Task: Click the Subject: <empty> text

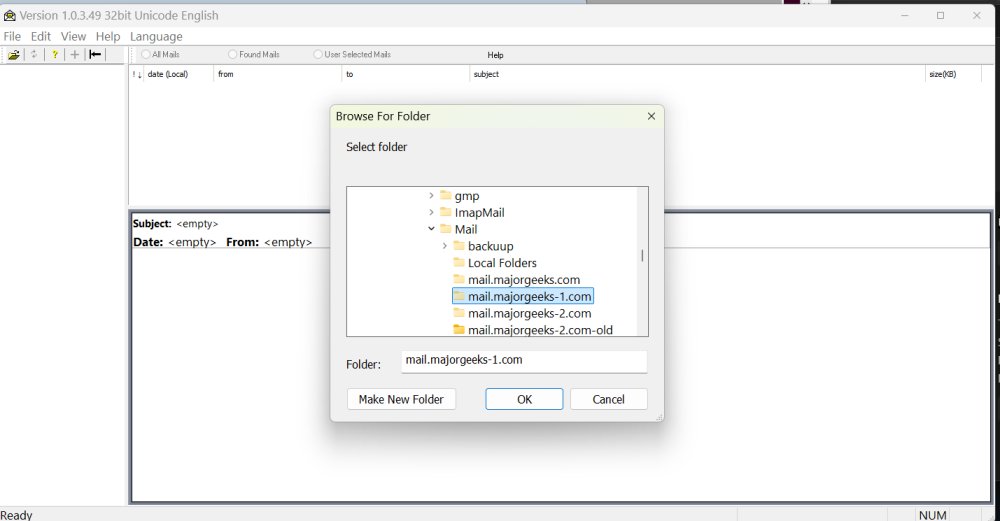Action: (x=175, y=224)
